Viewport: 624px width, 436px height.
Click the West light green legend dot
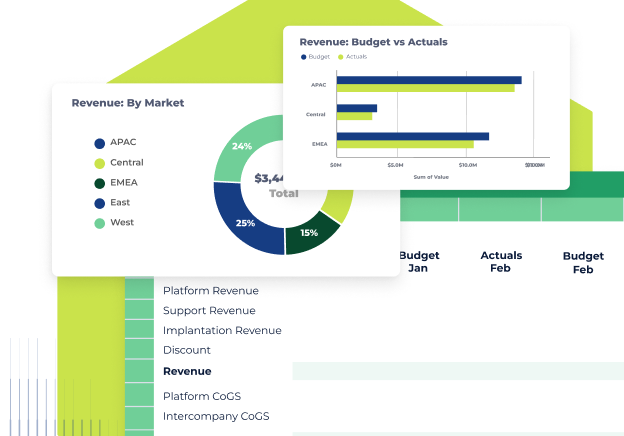pyautogui.click(x=100, y=223)
